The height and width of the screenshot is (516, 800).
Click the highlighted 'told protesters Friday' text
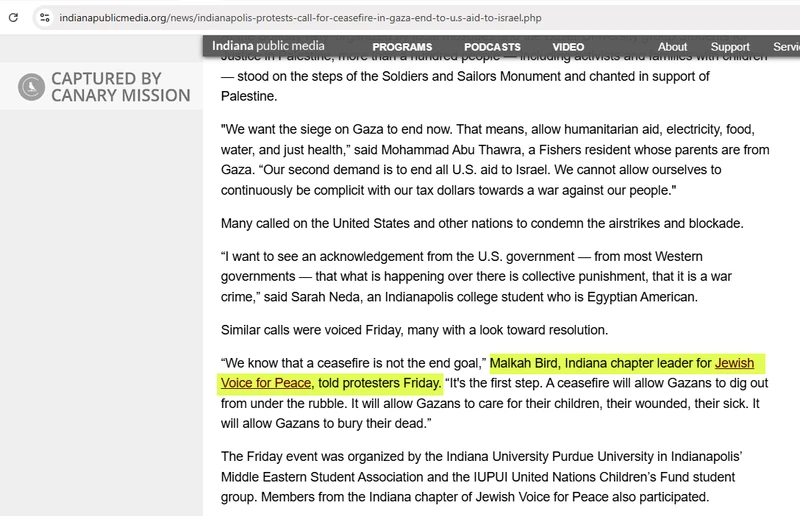(x=379, y=383)
